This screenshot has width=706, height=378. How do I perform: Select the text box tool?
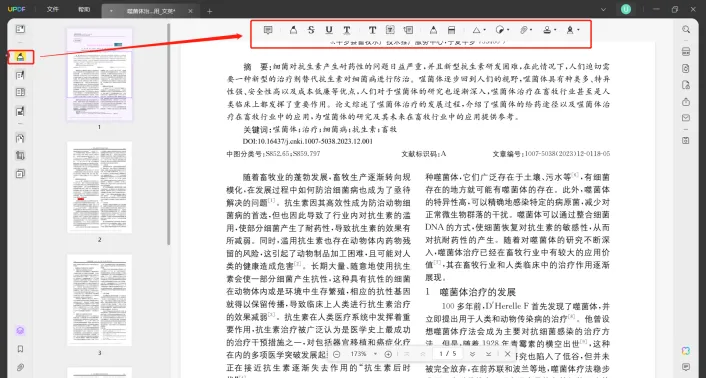390,30
